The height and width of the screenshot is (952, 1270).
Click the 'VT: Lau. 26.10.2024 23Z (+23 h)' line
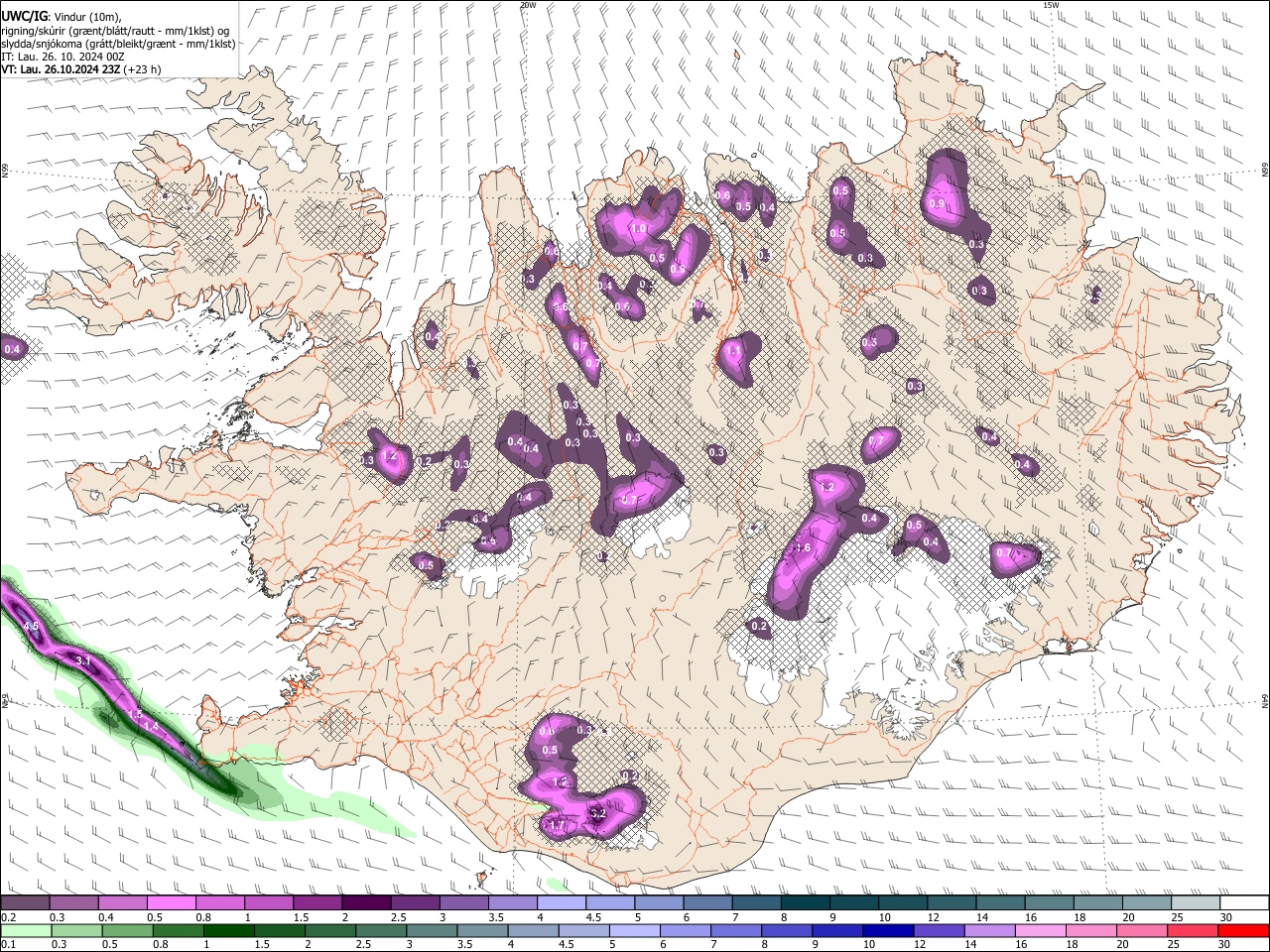[80, 69]
